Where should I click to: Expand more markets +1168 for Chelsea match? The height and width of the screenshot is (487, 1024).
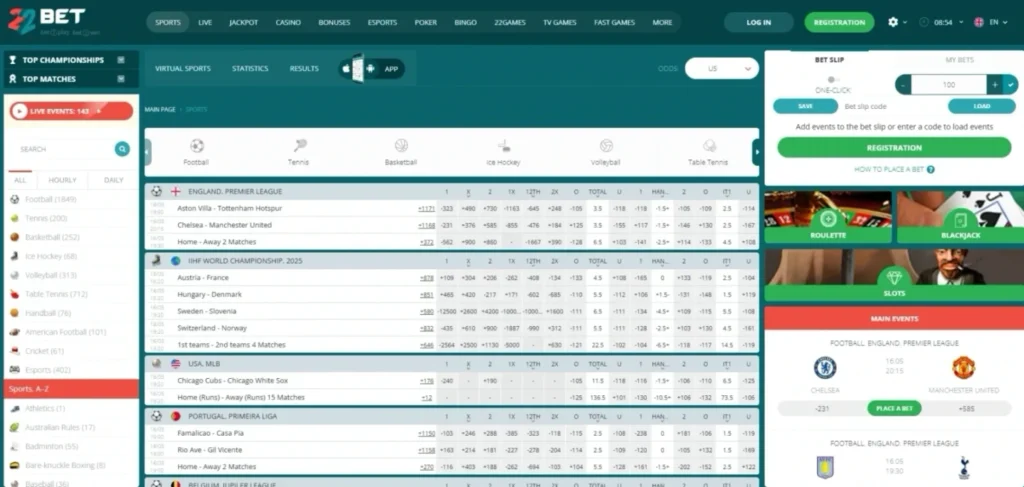426,225
